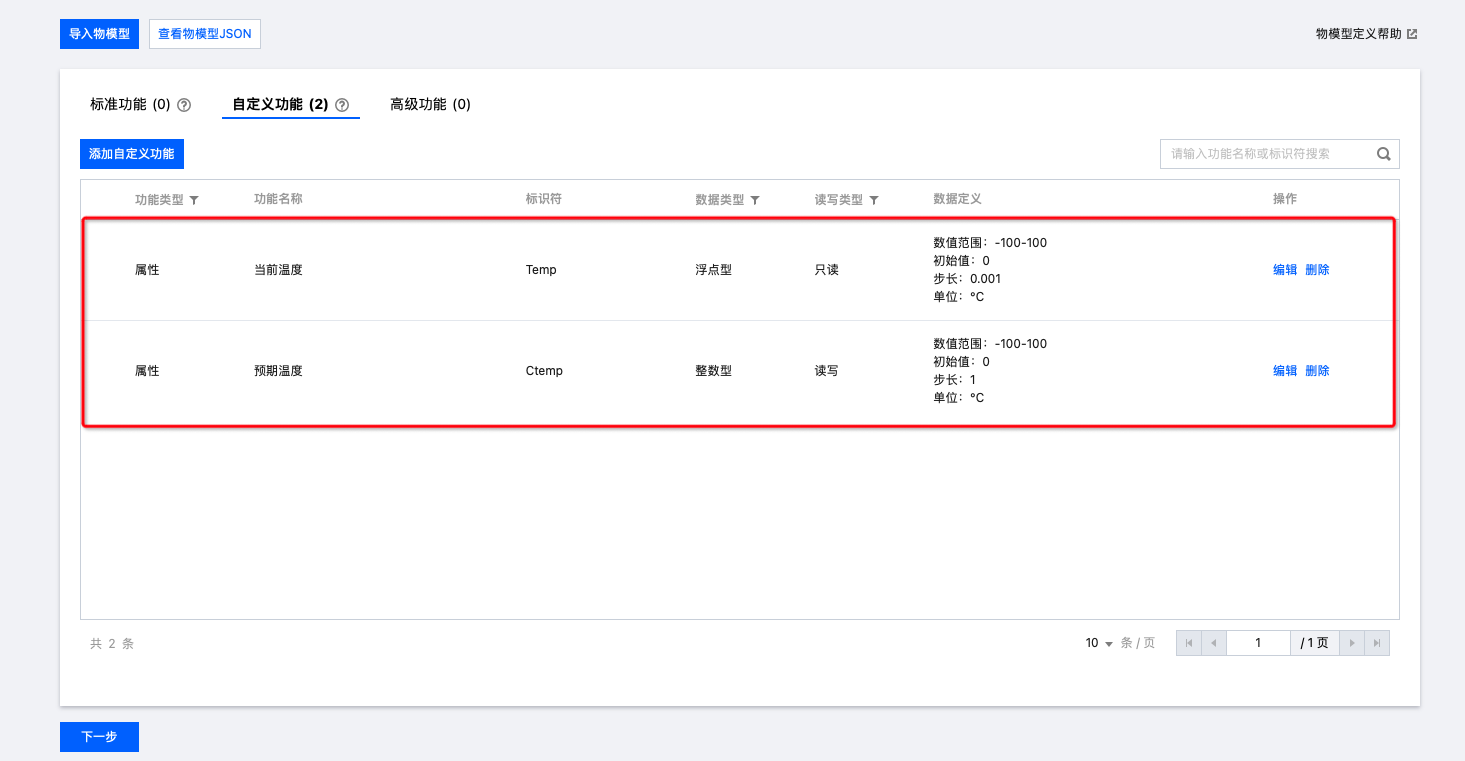Open the 物模型定义帮助 link
This screenshot has width=1465, height=761.
pyautogui.click(x=1366, y=34)
